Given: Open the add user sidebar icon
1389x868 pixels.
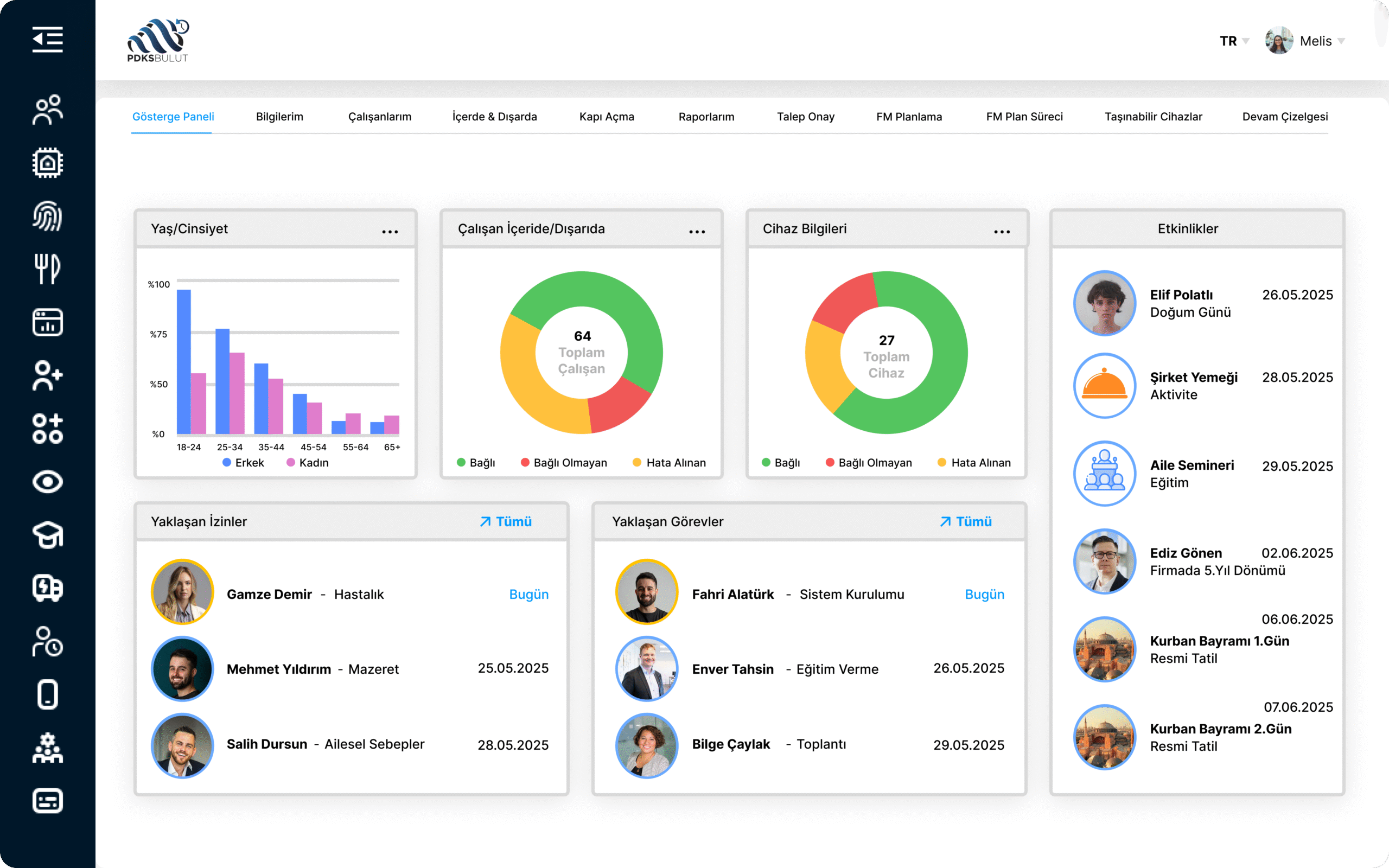Looking at the screenshot, I should coord(47,375).
